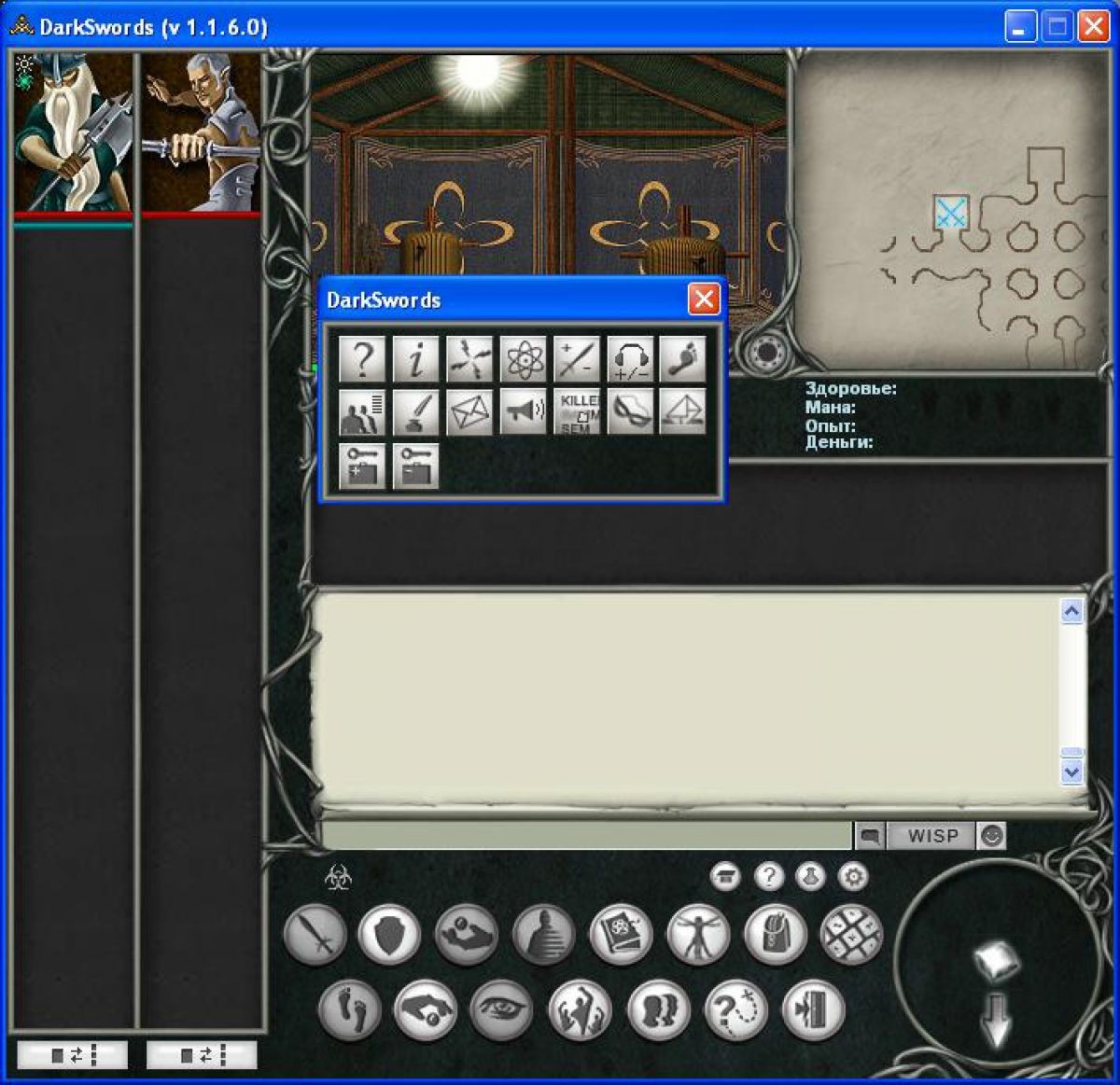Close the DarkSwords inner dialog
This screenshot has width=1120, height=1085.
[x=704, y=299]
